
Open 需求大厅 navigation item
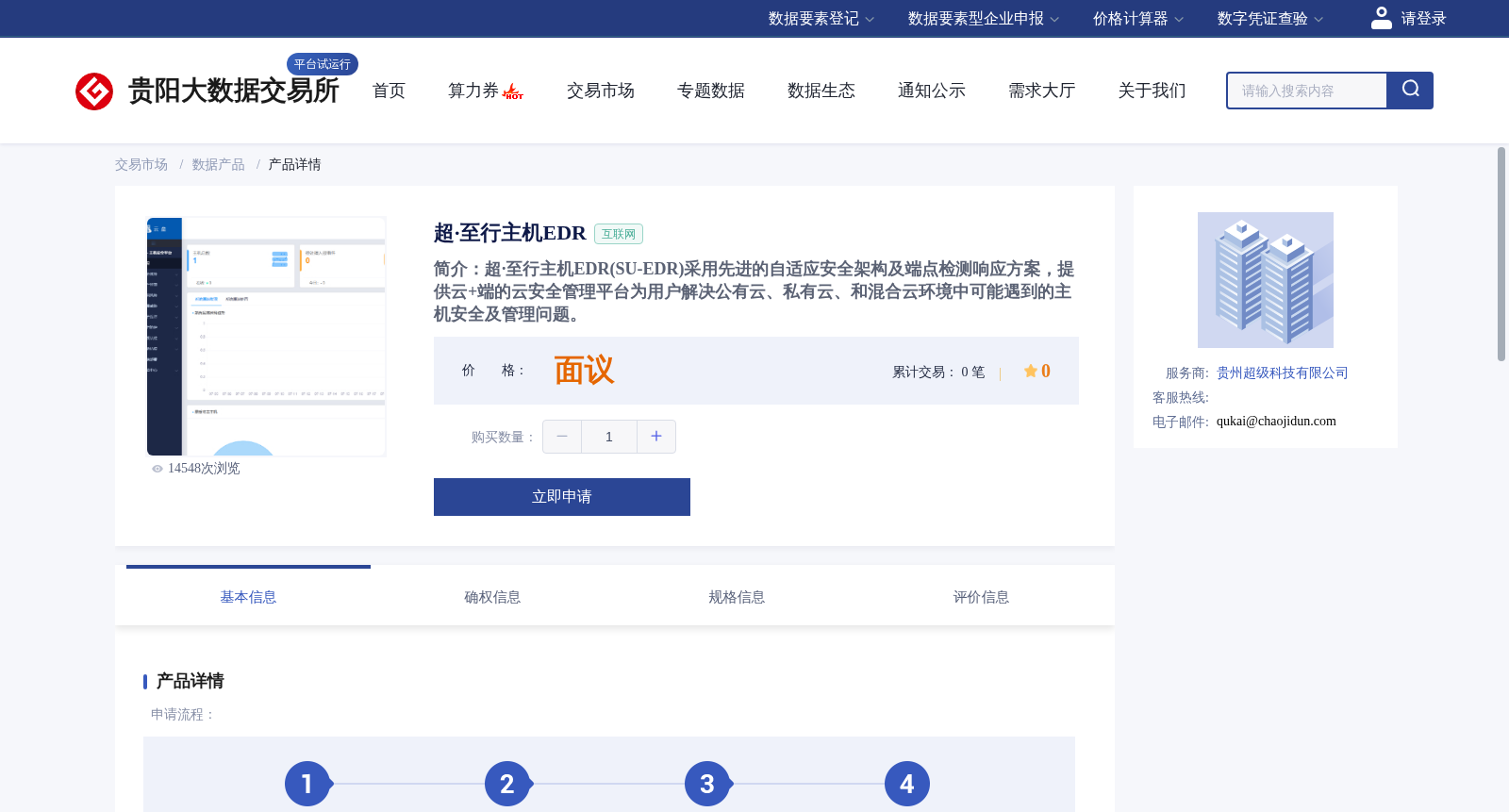(1042, 91)
